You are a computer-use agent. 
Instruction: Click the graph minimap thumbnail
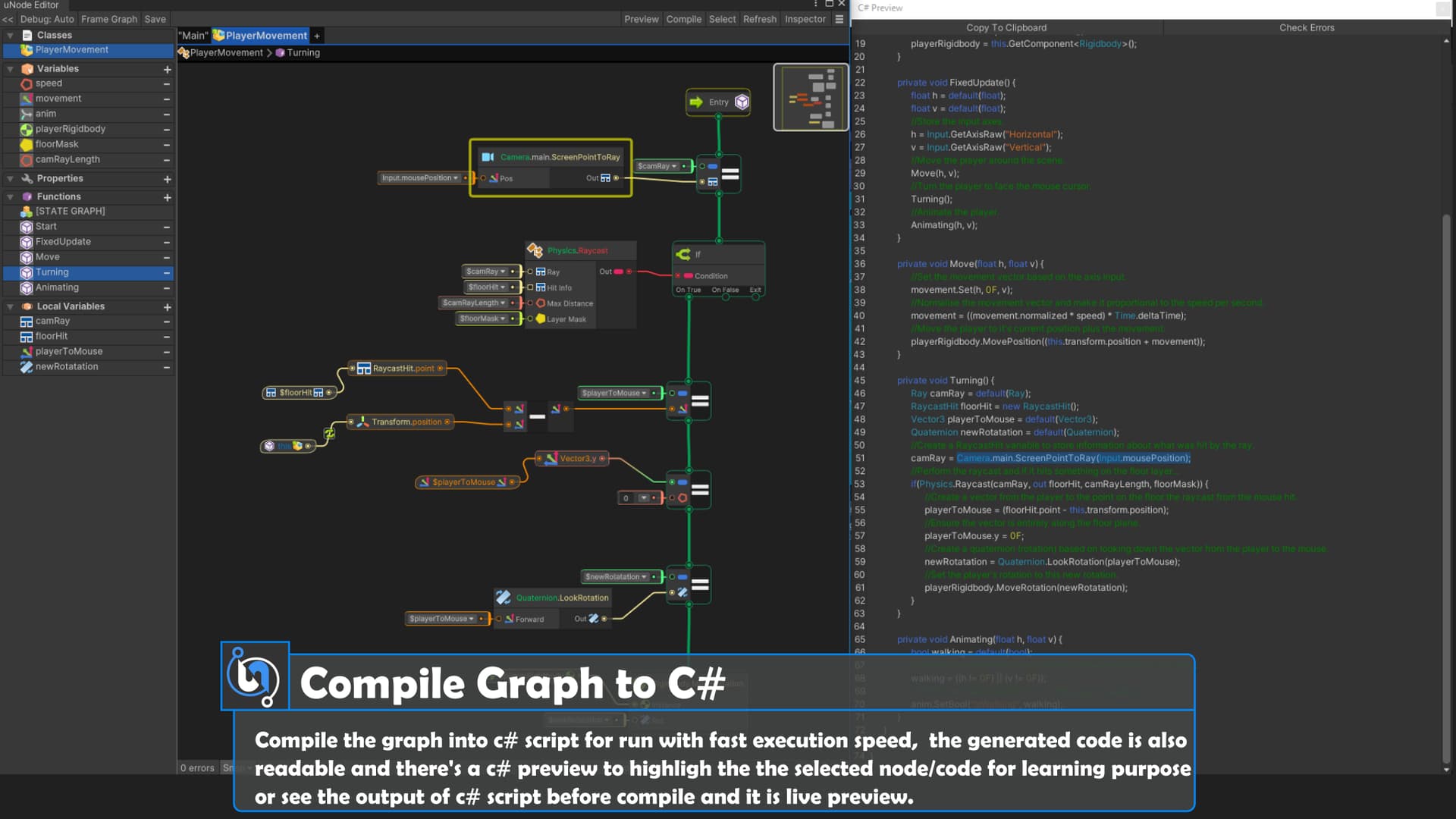click(811, 97)
